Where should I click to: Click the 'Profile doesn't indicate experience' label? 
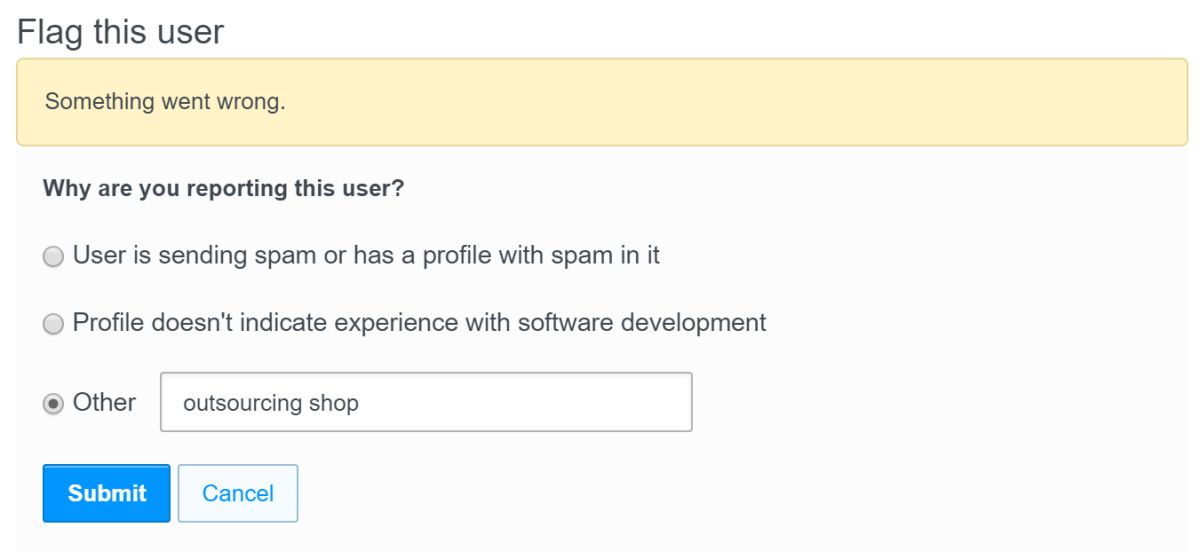[x=419, y=323]
